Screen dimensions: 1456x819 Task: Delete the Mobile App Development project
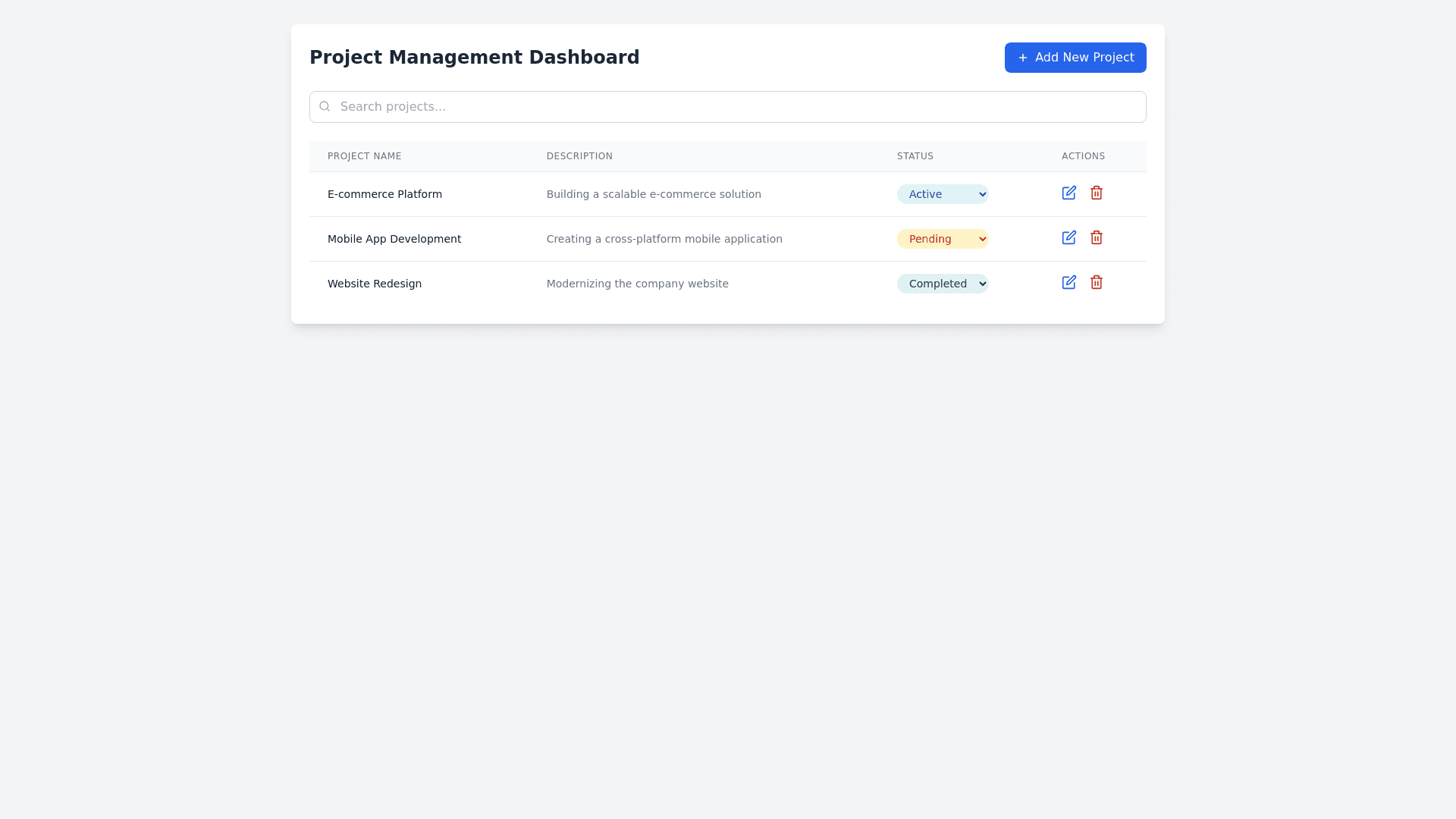coord(1096,238)
